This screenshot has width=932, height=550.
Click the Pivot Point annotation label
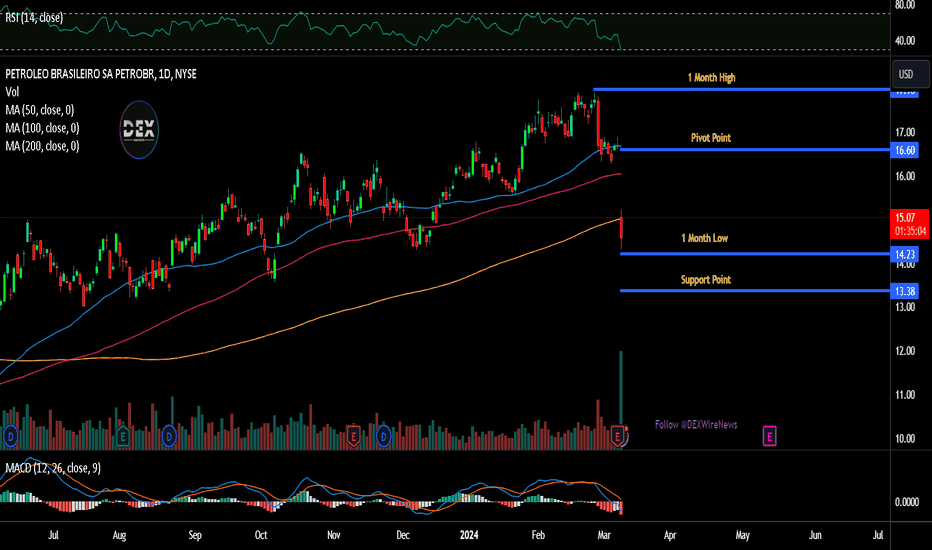point(711,138)
